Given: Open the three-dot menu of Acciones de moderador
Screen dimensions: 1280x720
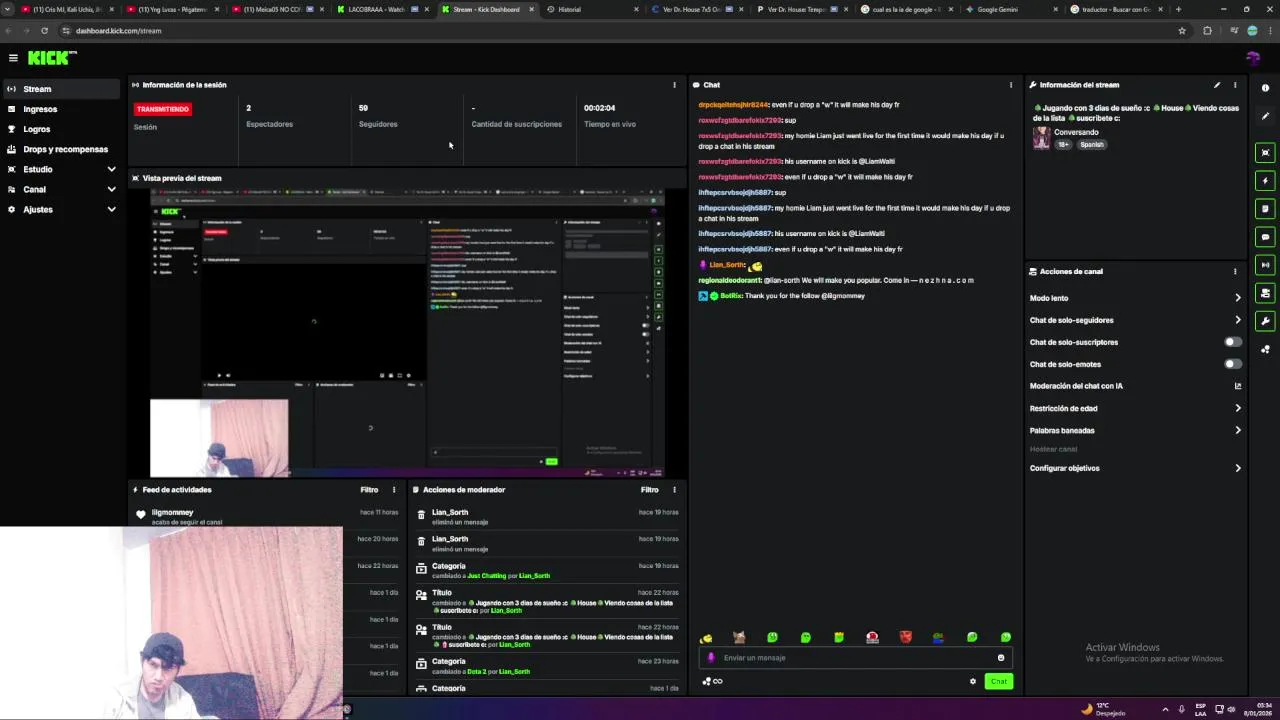Looking at the screenshot, I should click(674, 490).
